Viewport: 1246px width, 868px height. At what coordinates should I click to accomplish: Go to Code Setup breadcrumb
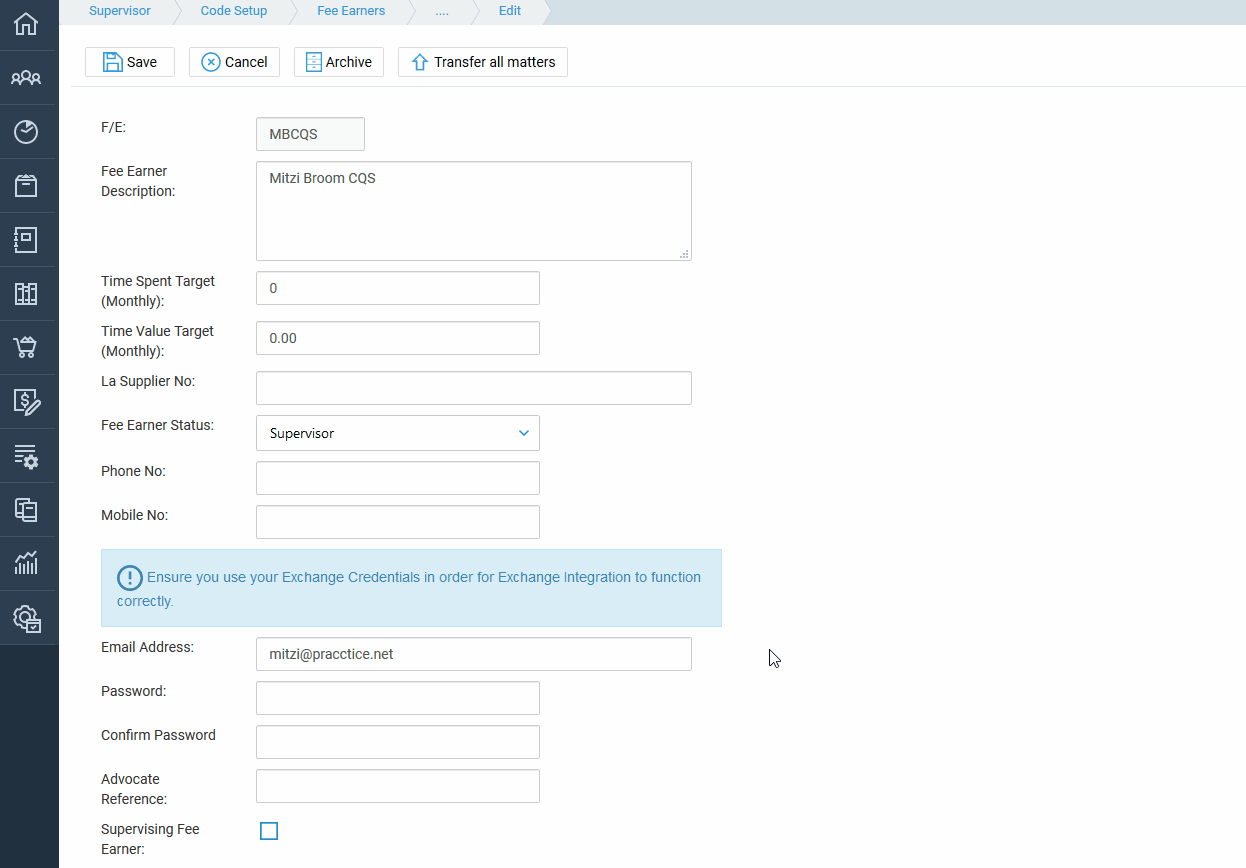click(x=234, y=11)
